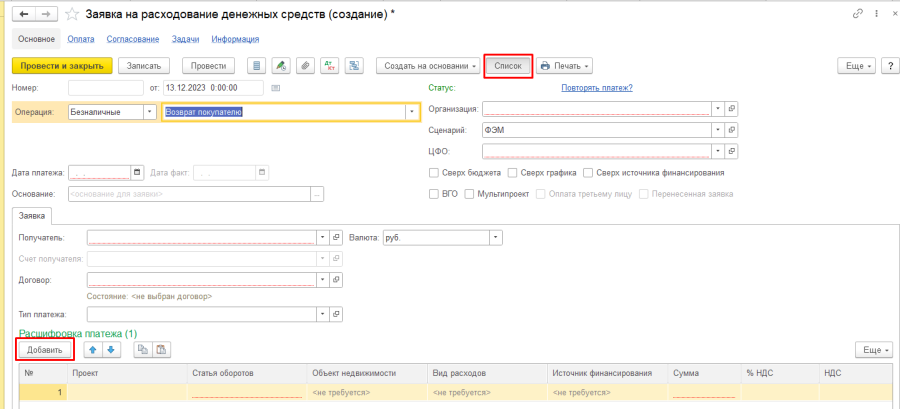Image resolution: width=900 pixels, height=409 pixels.
Task: Toggle the Сверх графика checkbox
Action: point(513,173)
